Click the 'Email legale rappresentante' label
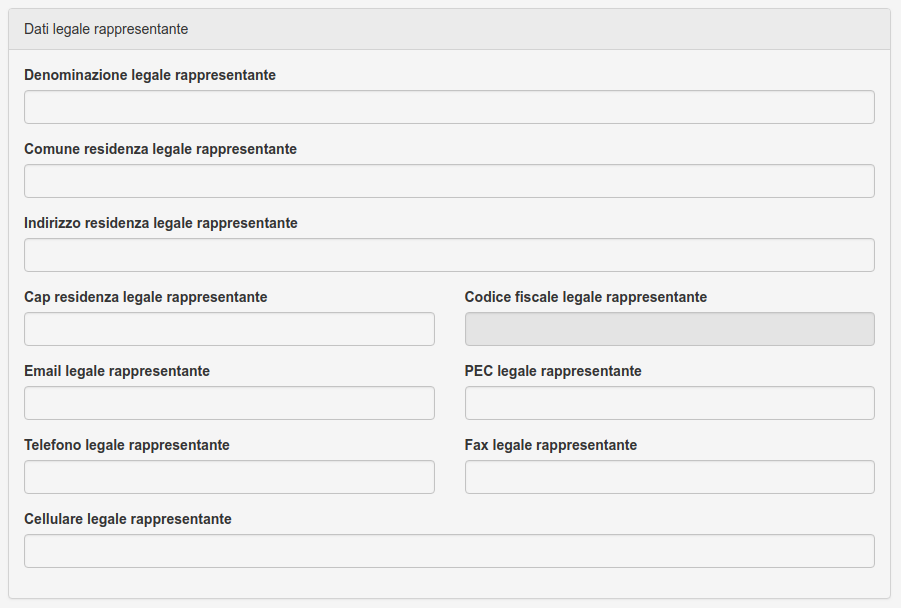 (x=117, y=371)
